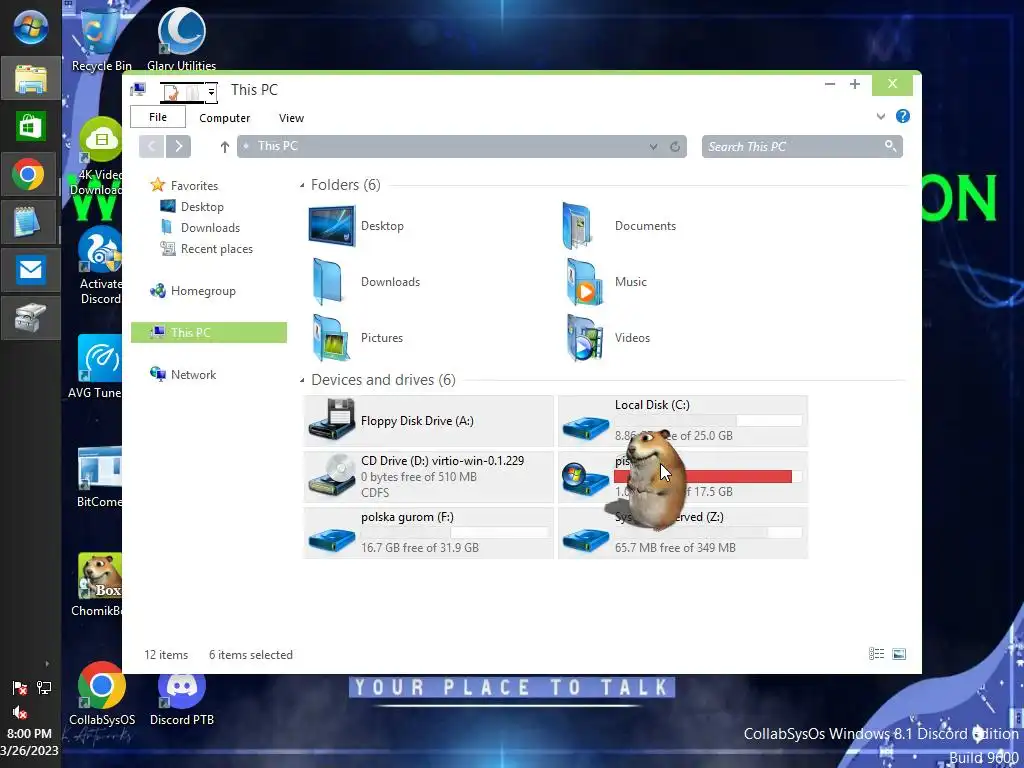The image size is (1024, 768).
Task: Launch Chrome from the taskbar
Action: click(x=30, y=174)
